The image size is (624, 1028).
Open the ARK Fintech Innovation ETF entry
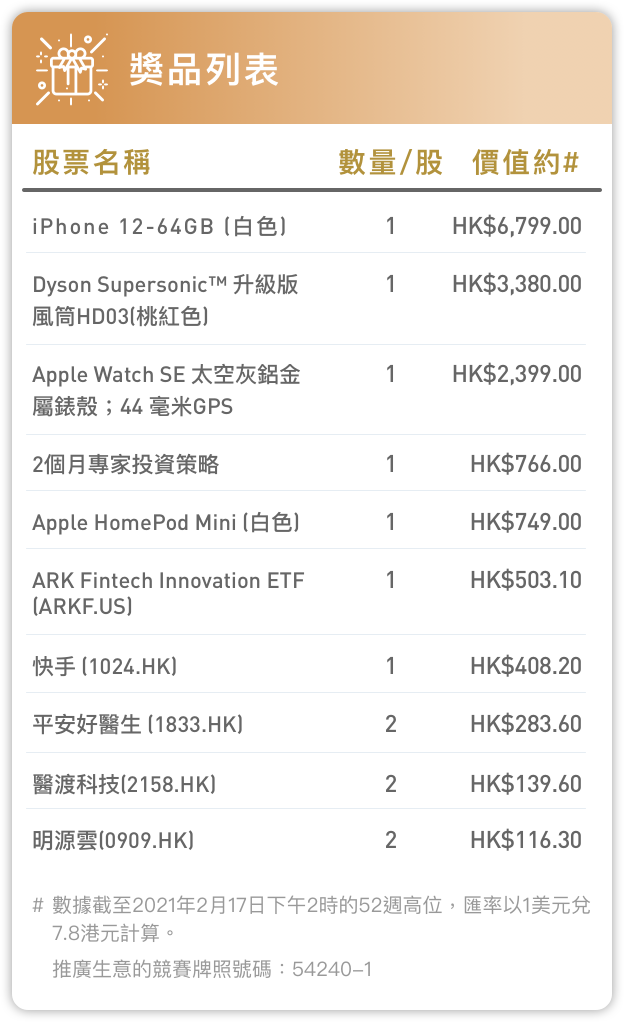click(168, 592)
